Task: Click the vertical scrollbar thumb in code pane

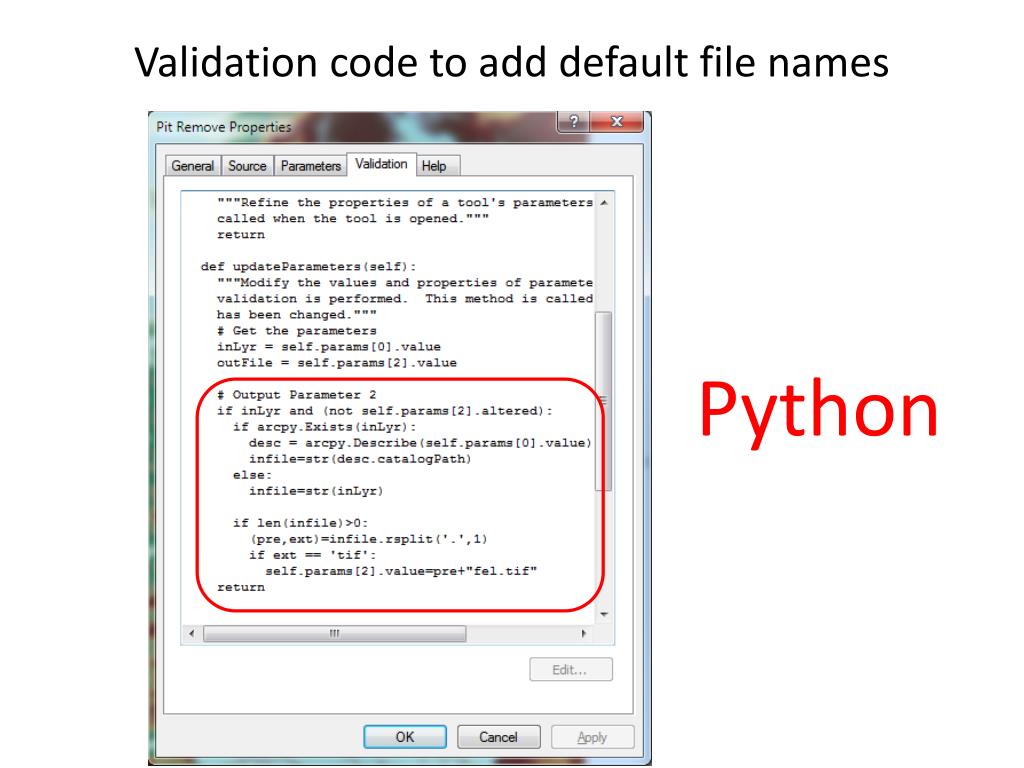Action: pyautogui.click(x=603, y=400)
